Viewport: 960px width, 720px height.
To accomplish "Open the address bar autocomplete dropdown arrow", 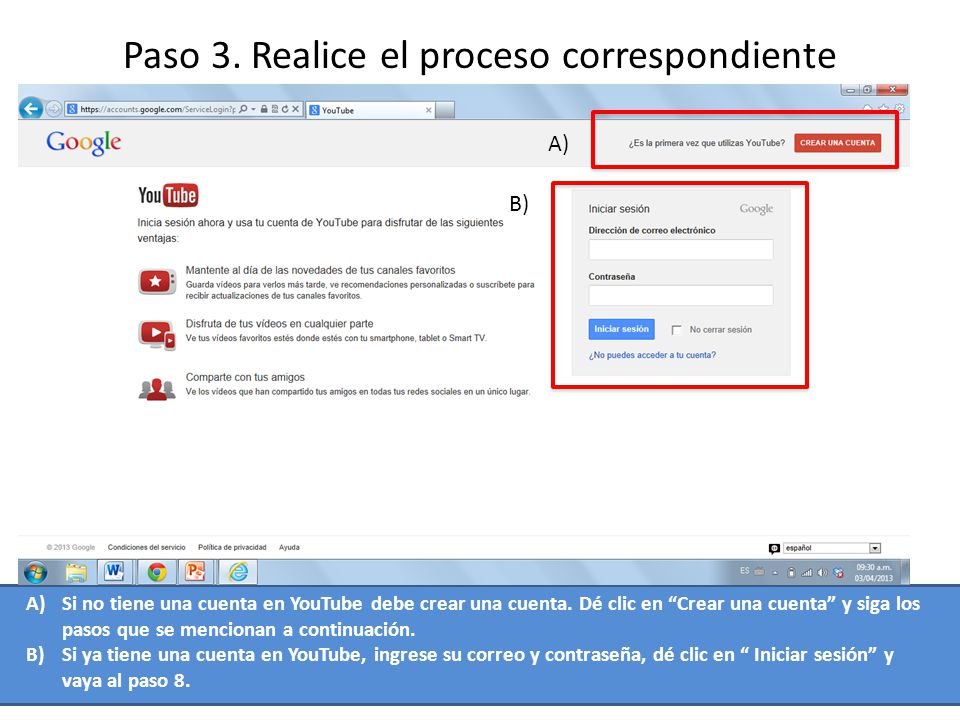I will click(253, 109).
